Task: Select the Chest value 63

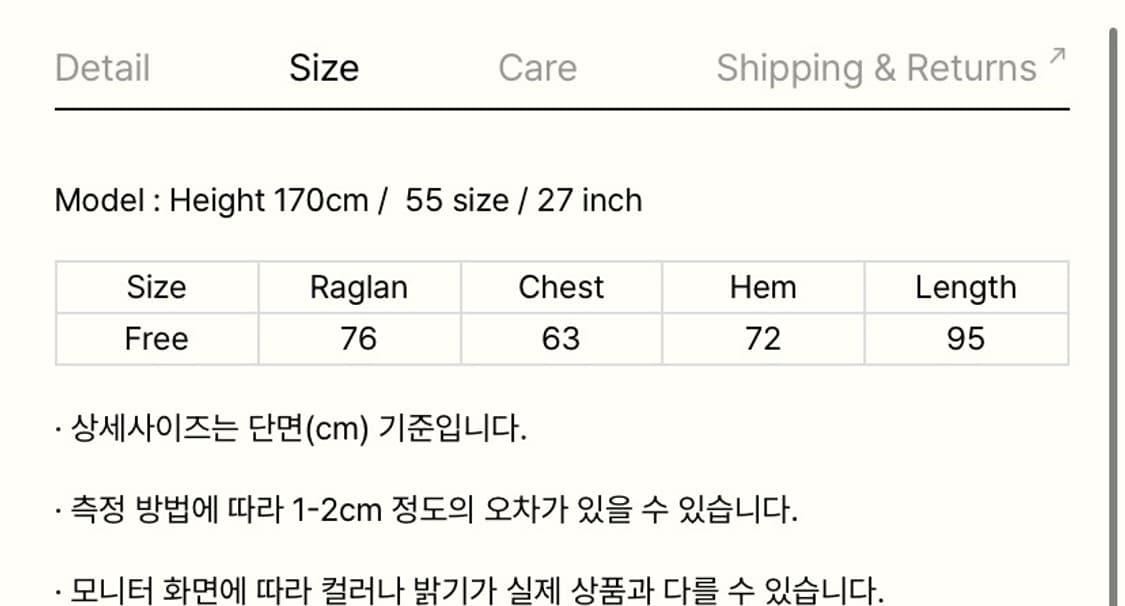Action: (x=561, y=338)
